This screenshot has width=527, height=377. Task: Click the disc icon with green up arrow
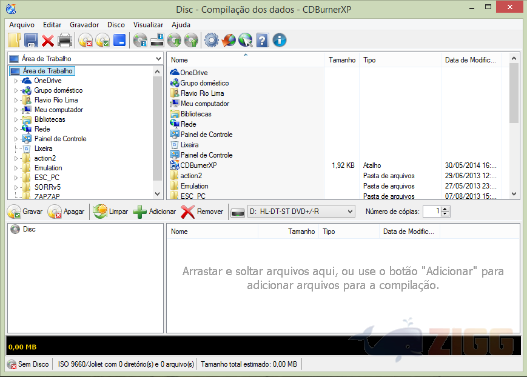[x=191, y=40]
